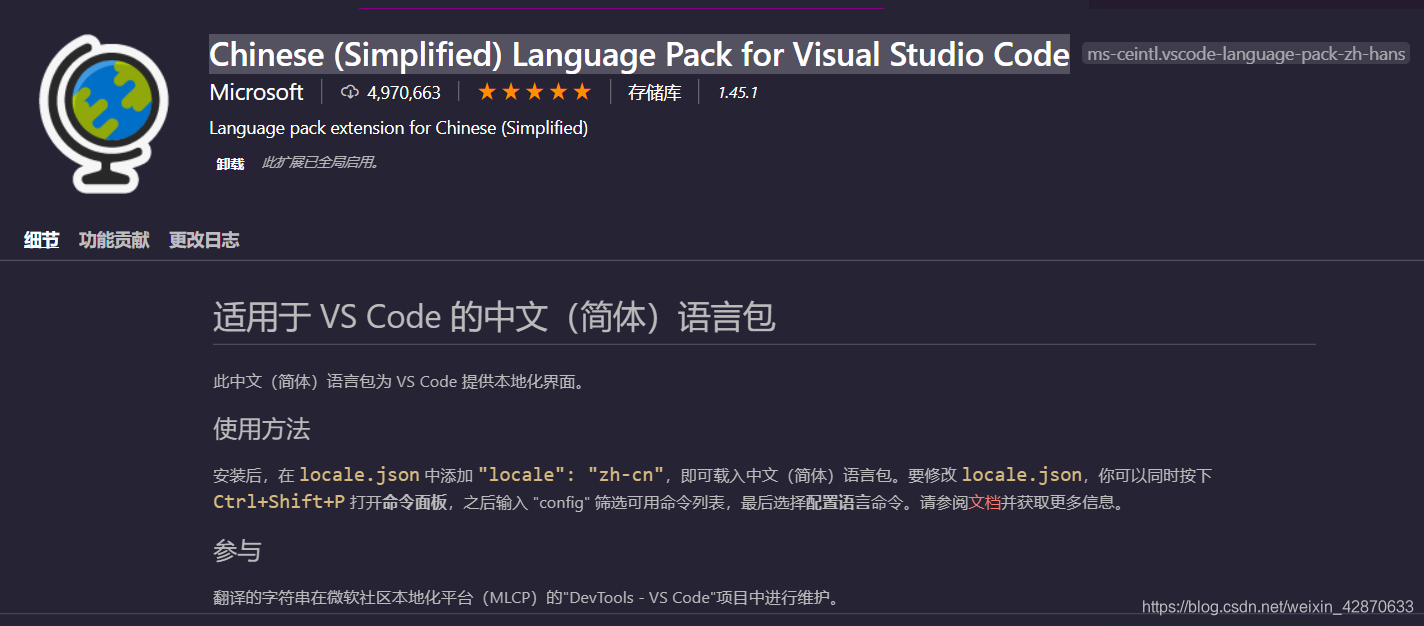Click the Ctrl+Shift+P shortcut text
Image resolution: width=1424 pixels, height=626 pixels.
279,502
